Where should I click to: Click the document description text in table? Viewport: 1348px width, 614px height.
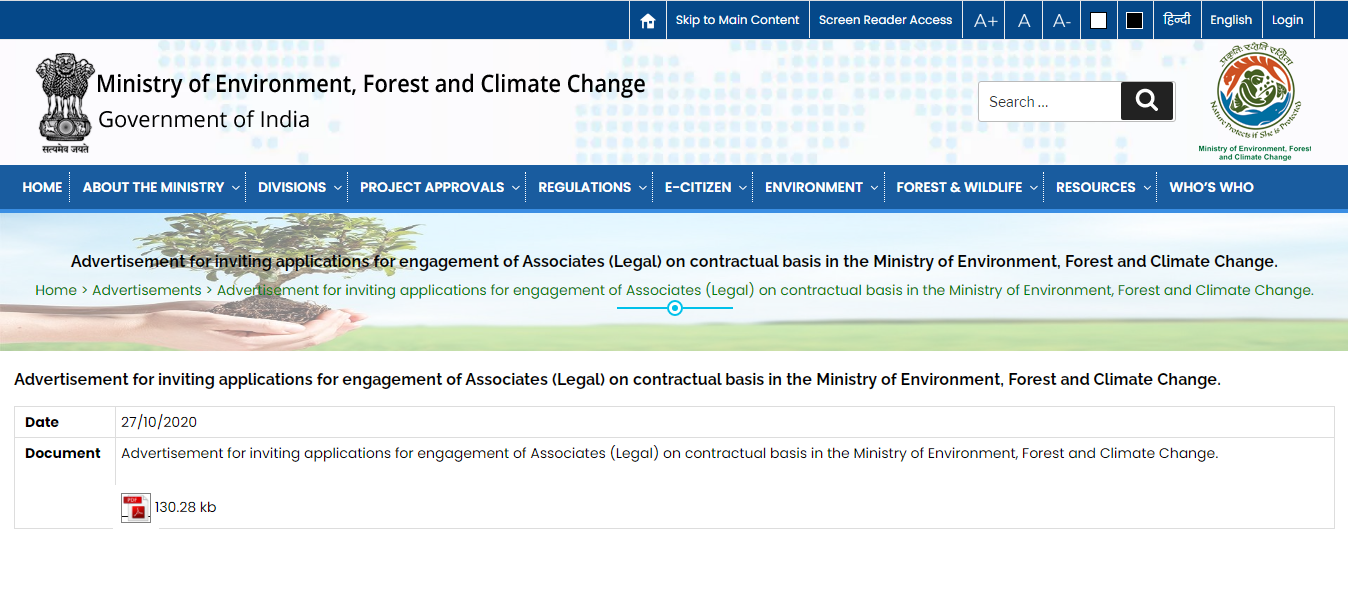(669, 453)
